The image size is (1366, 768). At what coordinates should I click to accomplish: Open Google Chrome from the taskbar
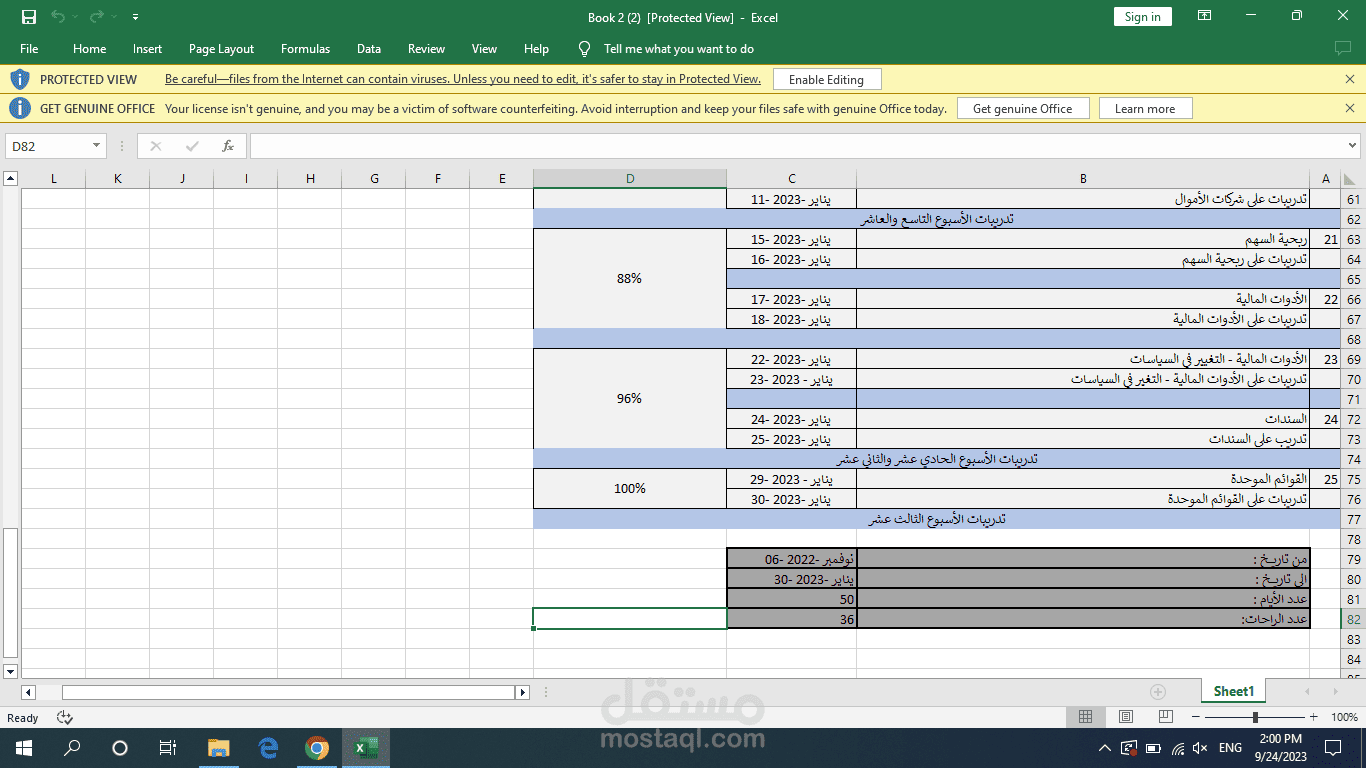click(317, 748)
